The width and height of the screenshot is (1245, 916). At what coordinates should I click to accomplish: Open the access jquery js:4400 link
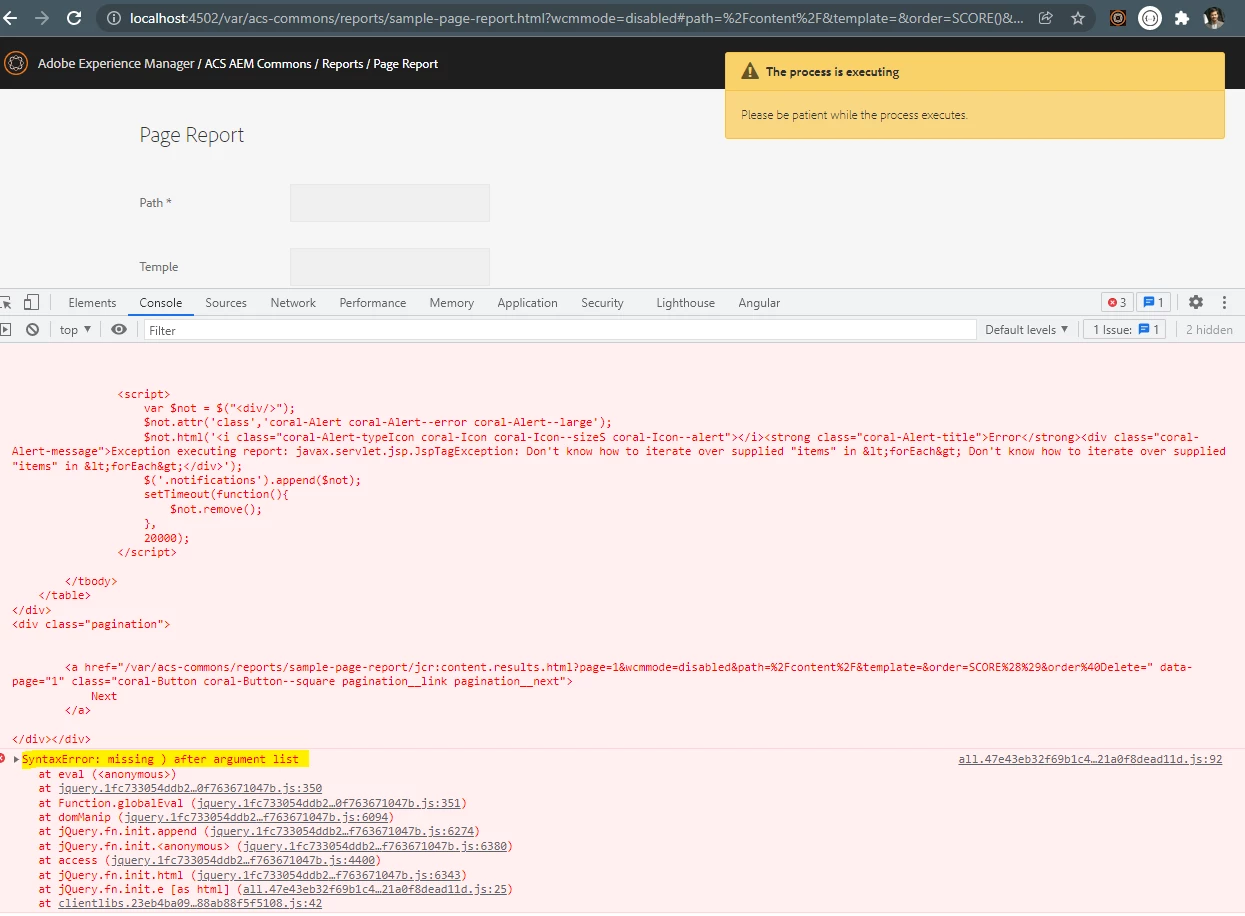243,860
